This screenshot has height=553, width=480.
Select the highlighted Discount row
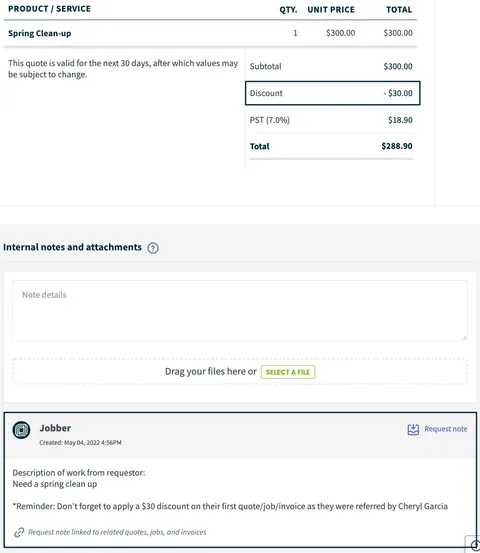click(x=333, y=93)
